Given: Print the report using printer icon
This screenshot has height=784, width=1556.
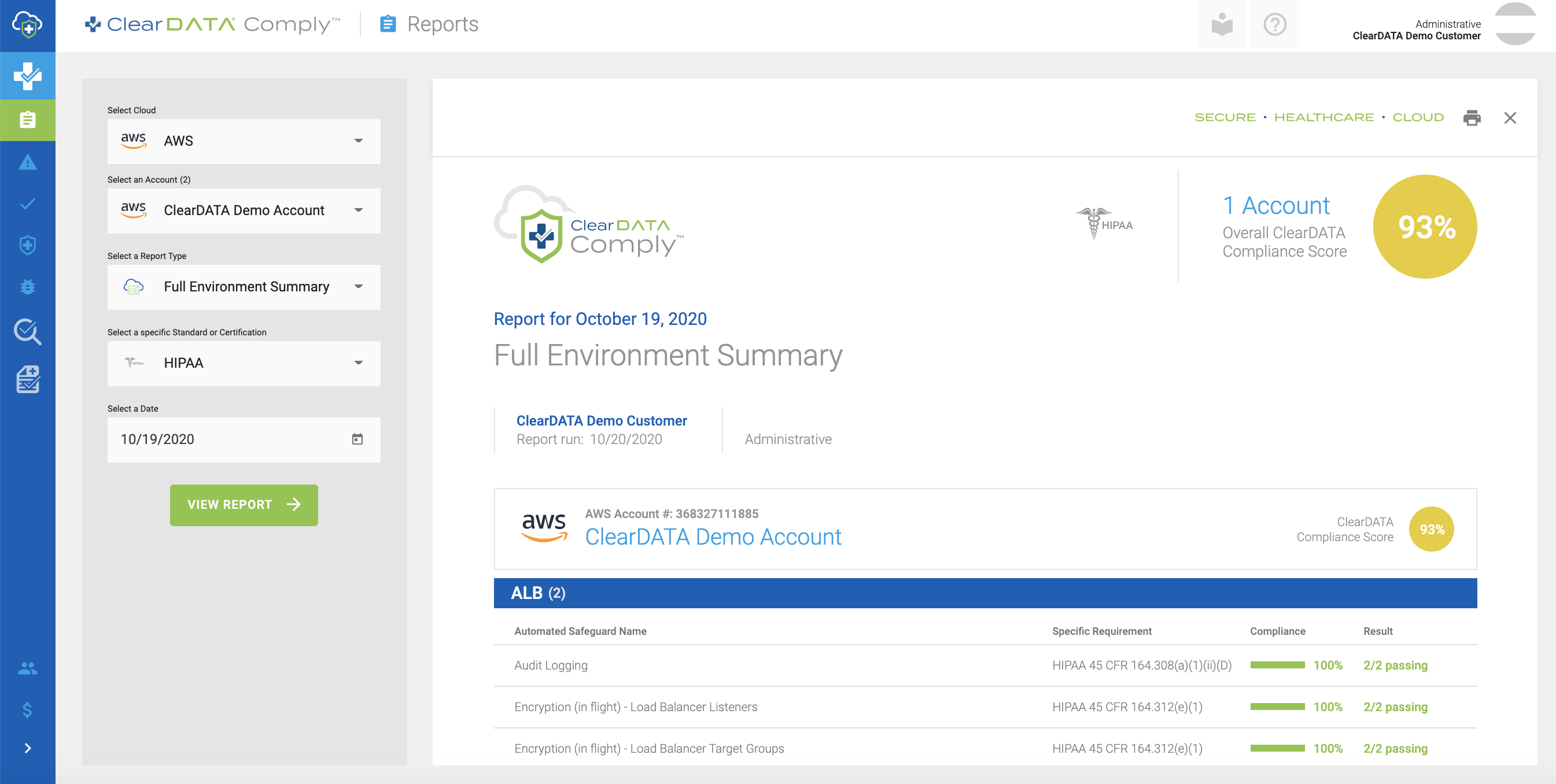Looking at the screenshot, I should [x=1472, y=118].
